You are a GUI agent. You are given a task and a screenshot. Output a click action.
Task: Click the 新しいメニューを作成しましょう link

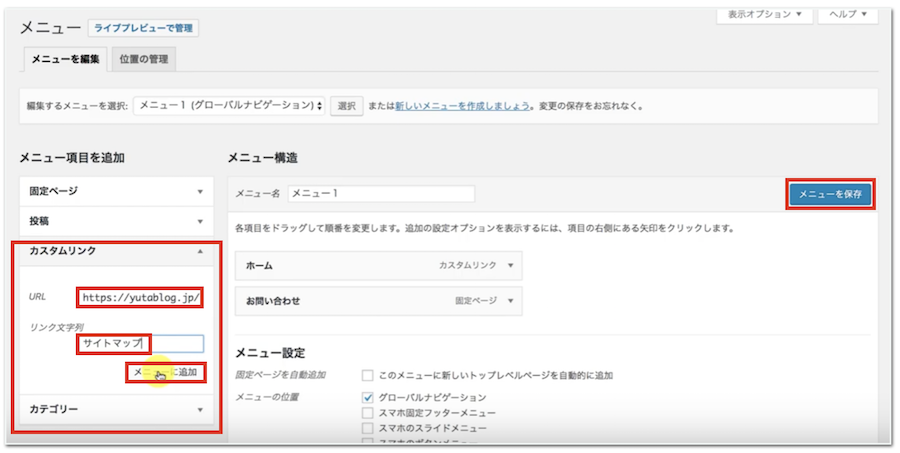point(462,106)
